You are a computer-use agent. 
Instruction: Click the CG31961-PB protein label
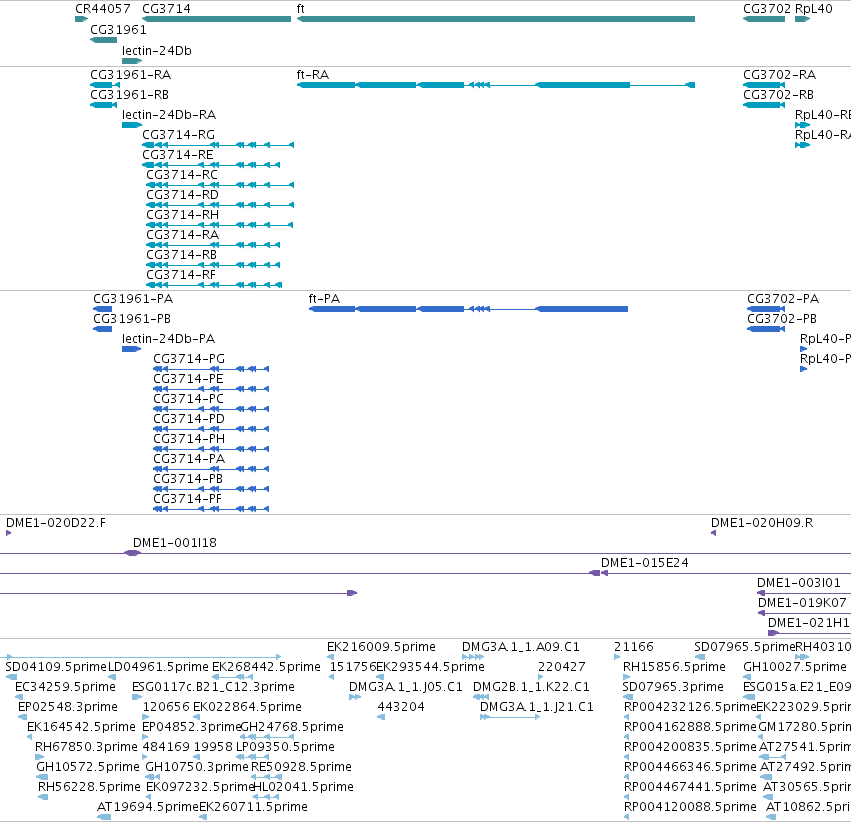[x=132, y=318]
